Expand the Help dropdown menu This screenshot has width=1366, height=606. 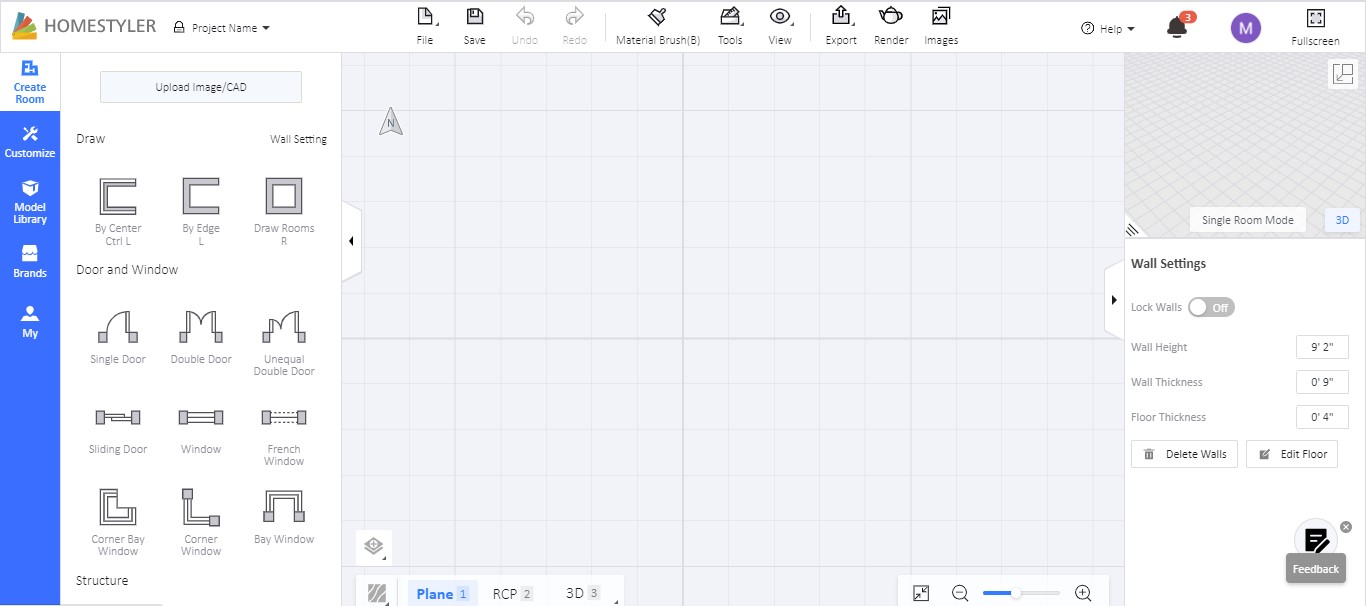pyautogui.click(x=1108, y=29)
